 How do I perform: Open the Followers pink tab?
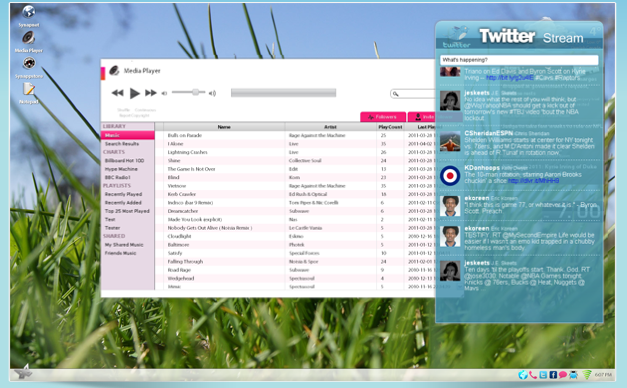pyautogui.click(x=383, y=117)
